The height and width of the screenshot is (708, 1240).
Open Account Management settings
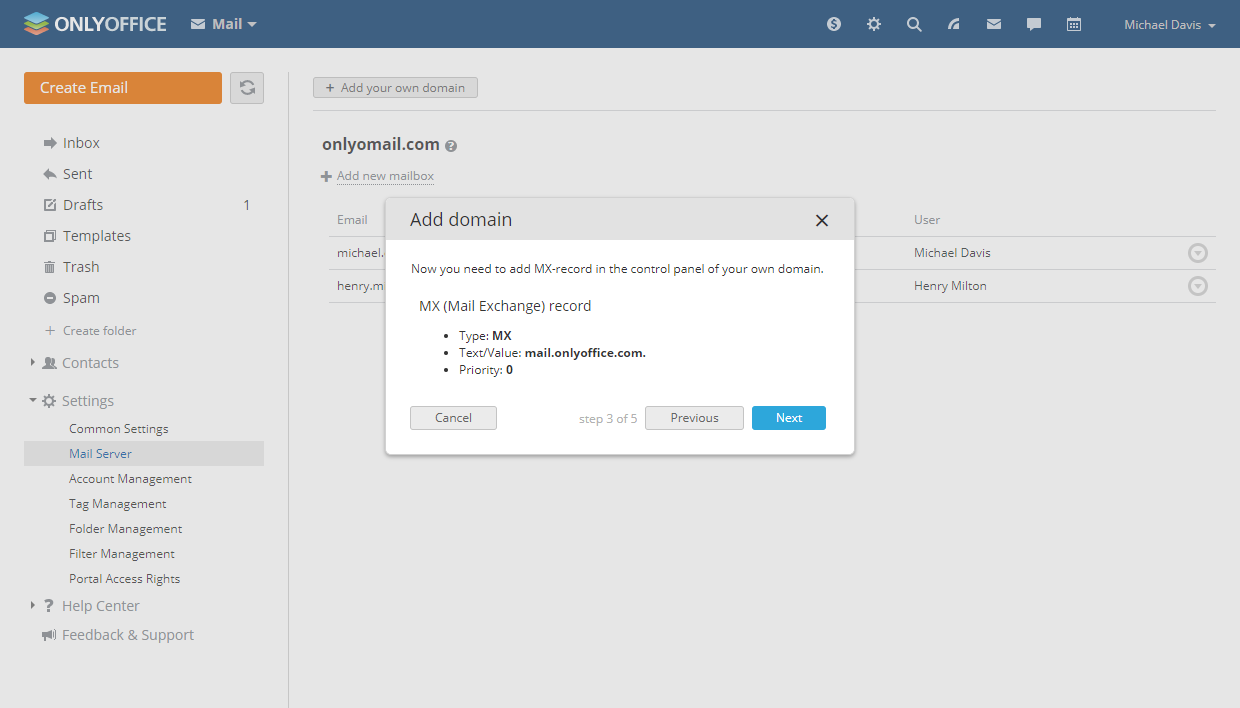pyautogui.click(x=130, y=479)
